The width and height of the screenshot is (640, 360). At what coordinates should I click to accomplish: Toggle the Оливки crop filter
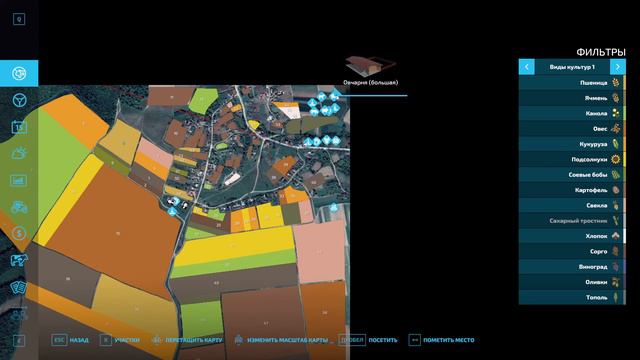(572, 282)
